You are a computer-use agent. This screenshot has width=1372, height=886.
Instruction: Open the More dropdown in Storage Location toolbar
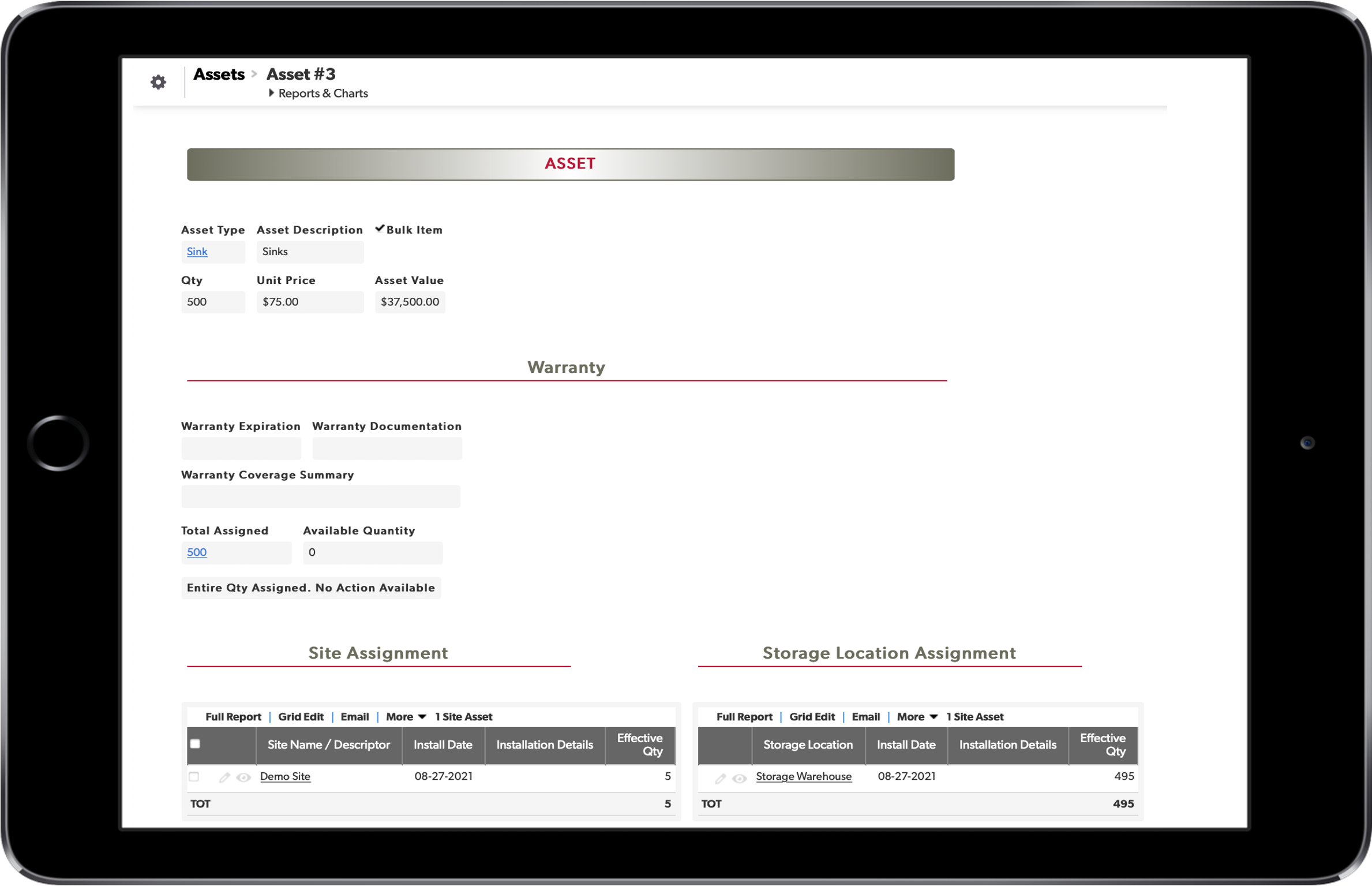click(x=916, y=717)
